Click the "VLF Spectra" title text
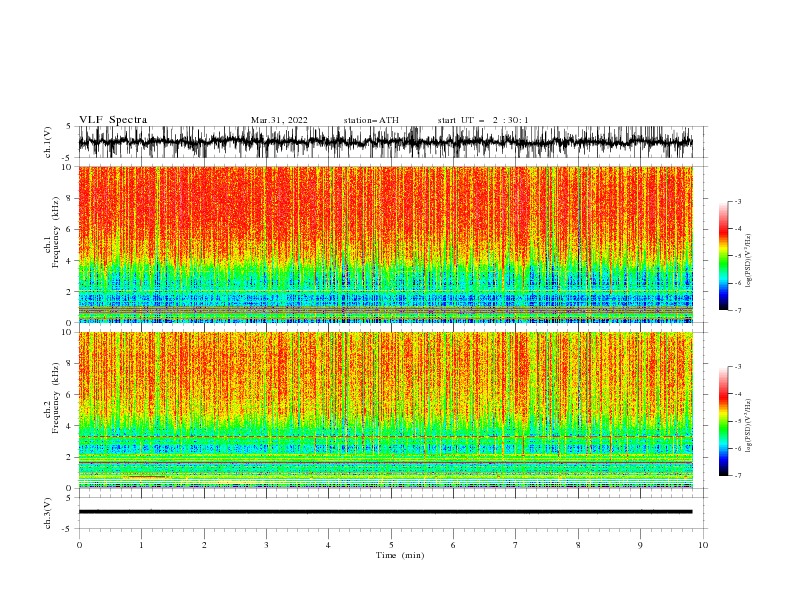This screenshot has width=792, height=612. 113,120
